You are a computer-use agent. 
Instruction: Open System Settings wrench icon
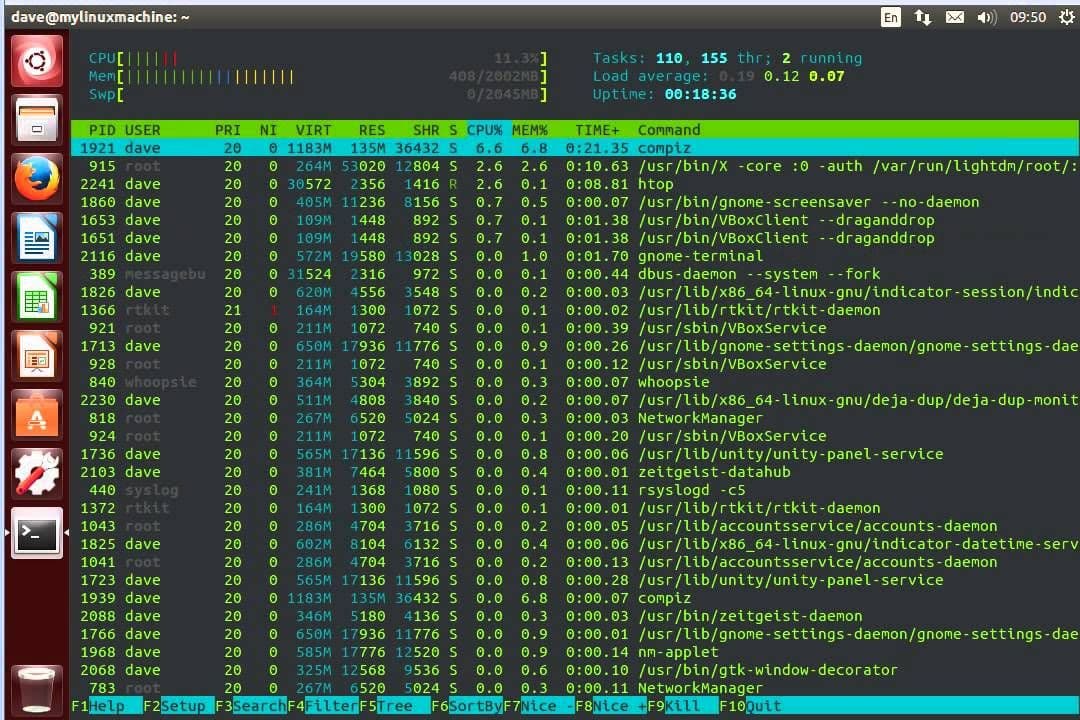[x=38, y=474]
